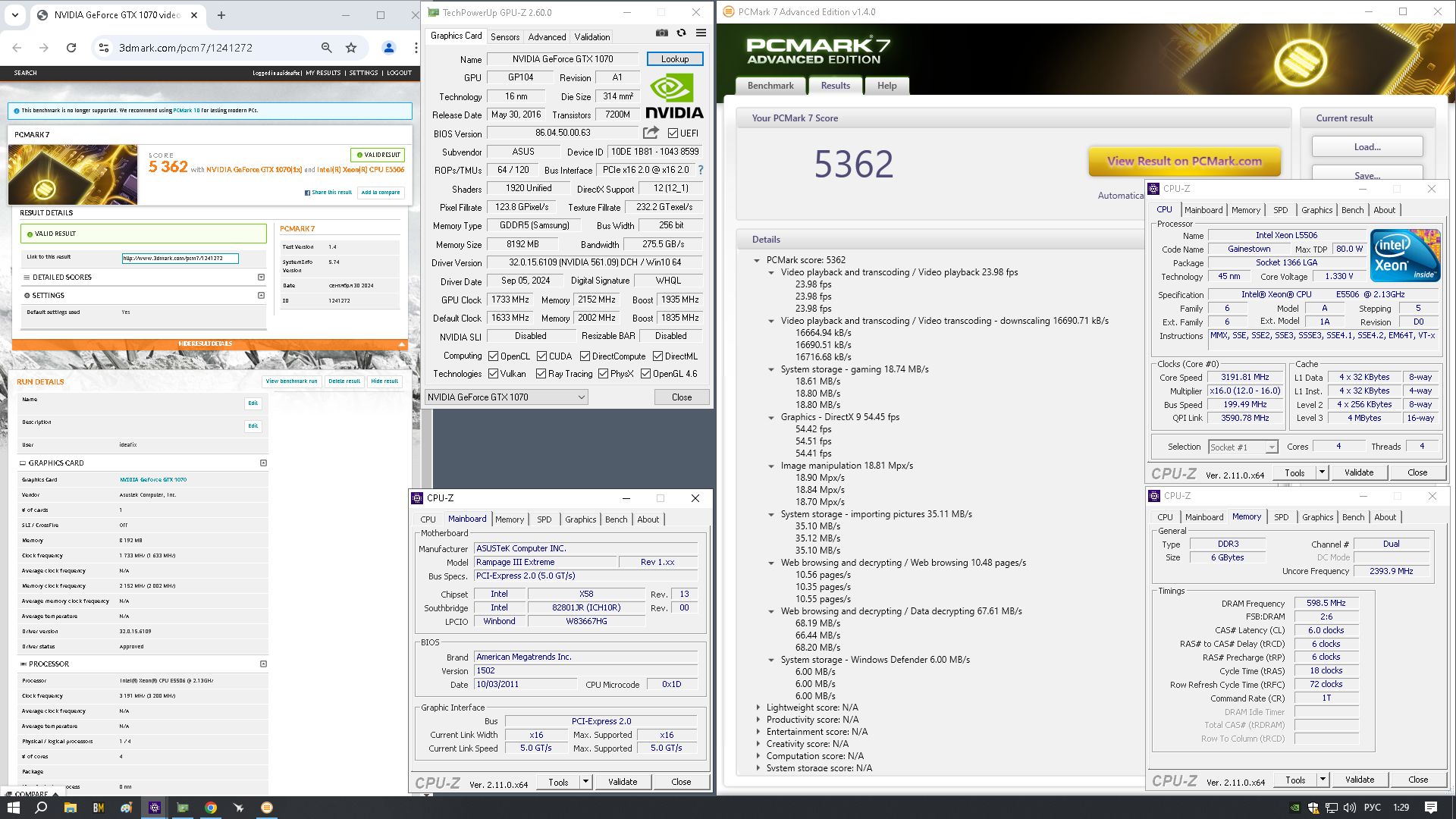The height and width of the screenshot is (819, 1456).
Task: Toggle the Vulkan checkbox
Action: pos(494,374)
